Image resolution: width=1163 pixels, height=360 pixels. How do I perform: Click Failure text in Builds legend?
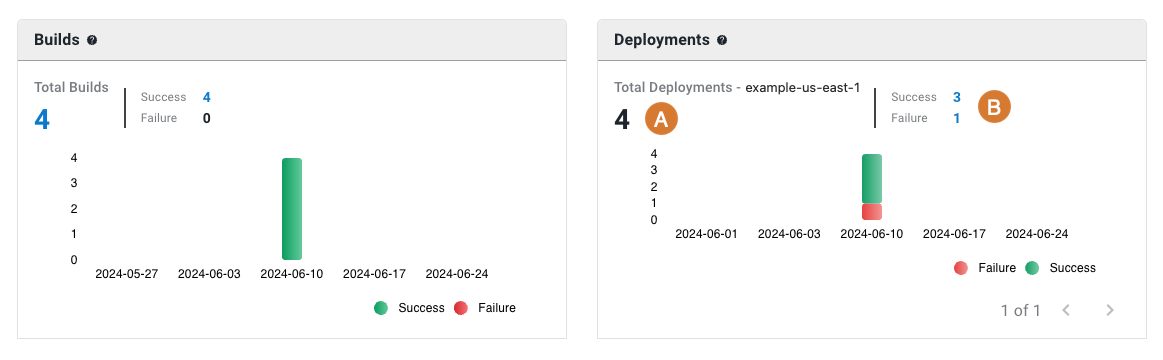497,308
